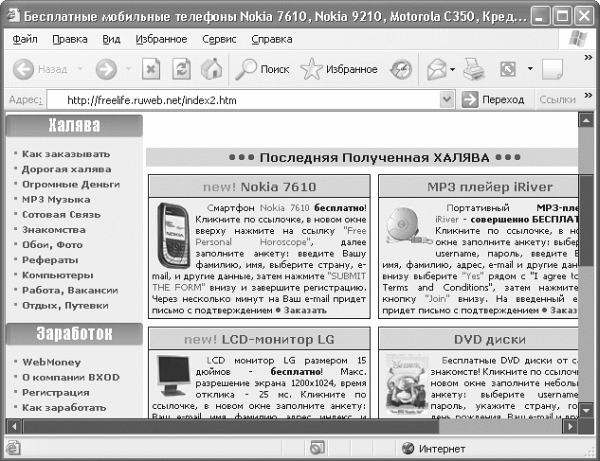Go to the Home page icon
600x461 pixels.
211,69
